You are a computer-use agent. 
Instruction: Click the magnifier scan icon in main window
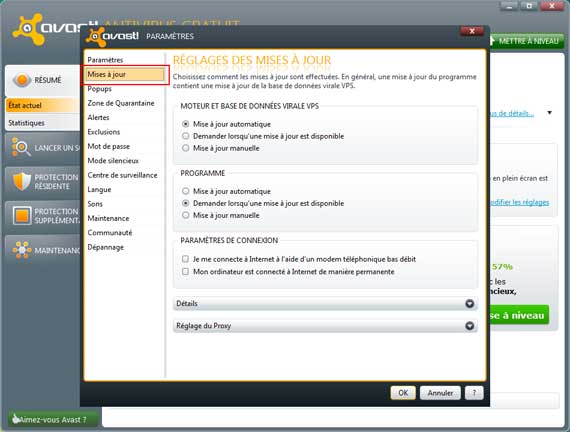click(21, 148)
